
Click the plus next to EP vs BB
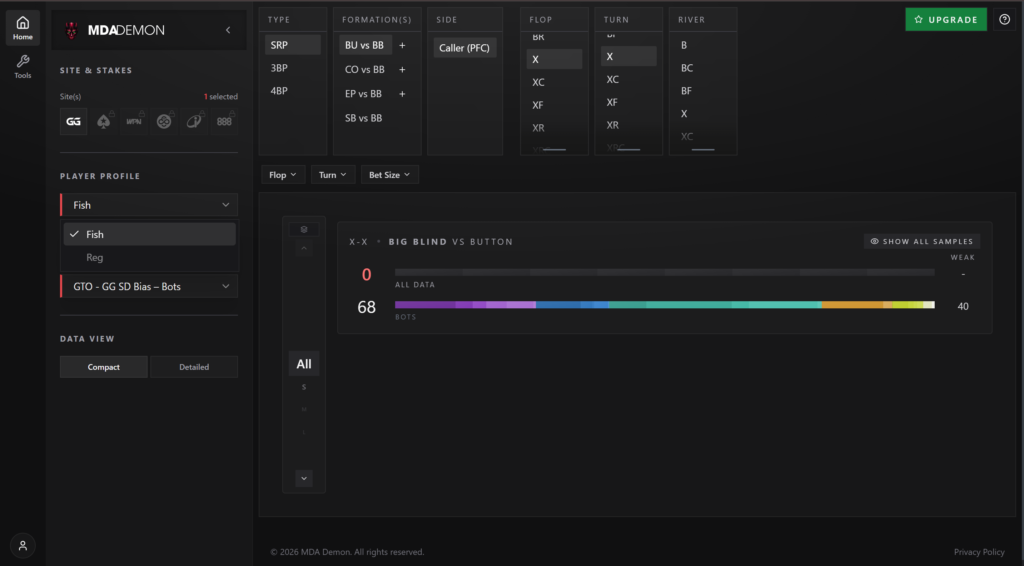pos(402,94)
